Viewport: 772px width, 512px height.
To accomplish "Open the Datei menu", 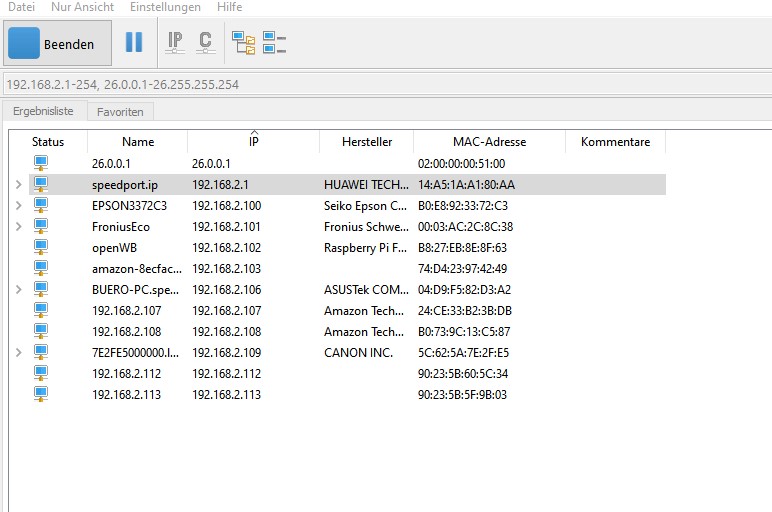I will click(x=22, y=7).
